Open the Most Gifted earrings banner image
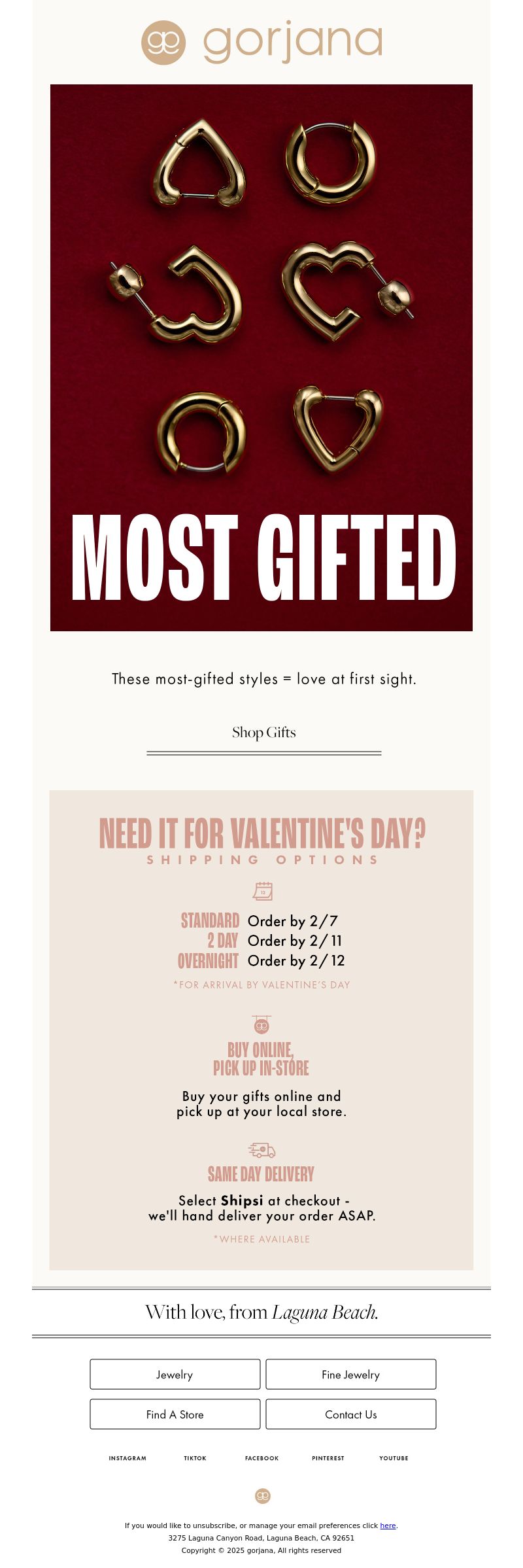 pyautogui.click(x=261, y=358)
